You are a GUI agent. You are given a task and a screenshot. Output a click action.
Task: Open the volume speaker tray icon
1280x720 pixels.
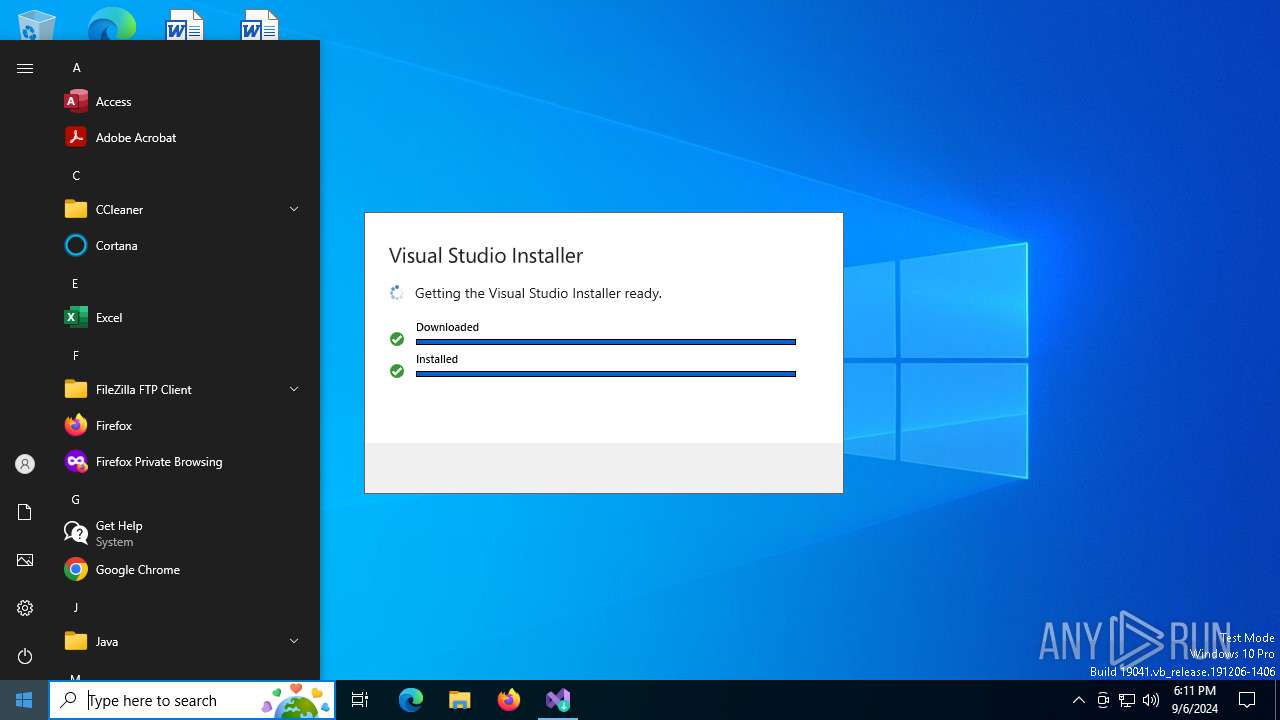coord(1151,700)
